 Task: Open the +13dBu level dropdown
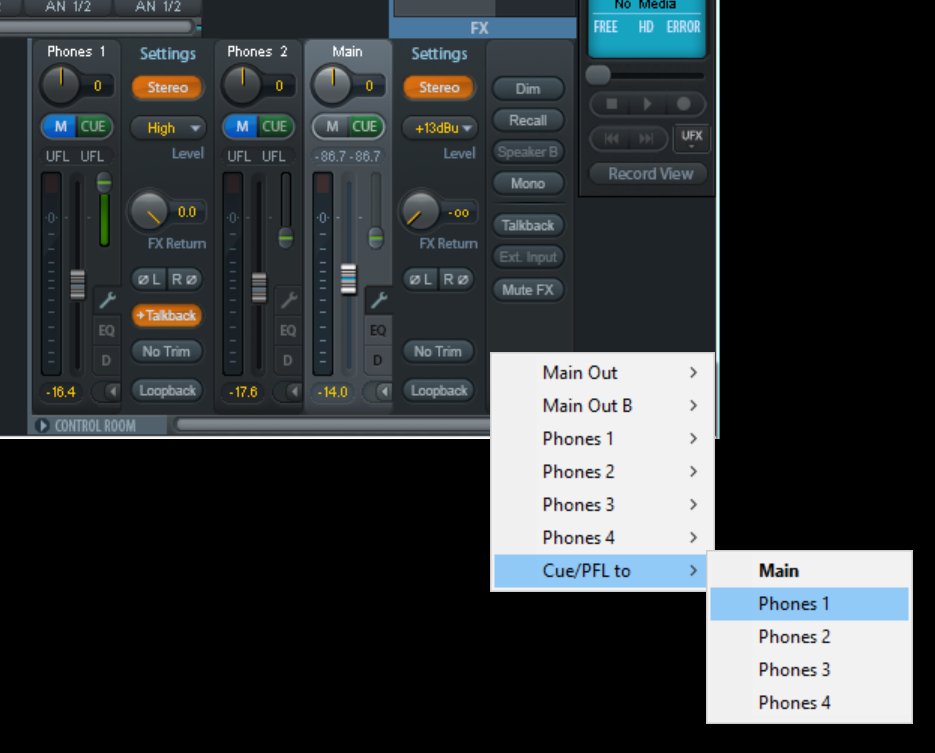pyautogui.click(x=439, y=128)
